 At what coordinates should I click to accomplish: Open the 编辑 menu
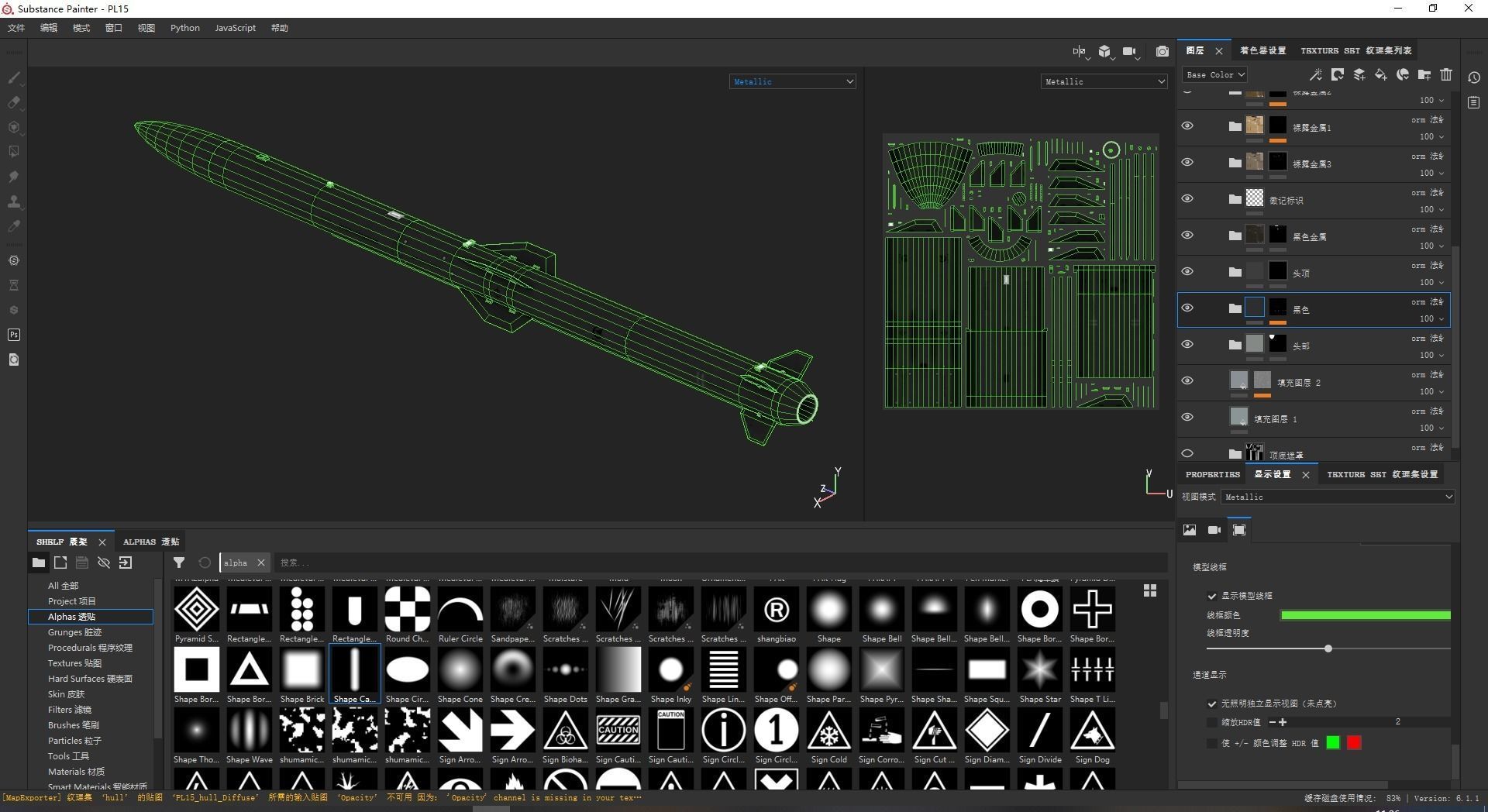(x=49, y=28)
